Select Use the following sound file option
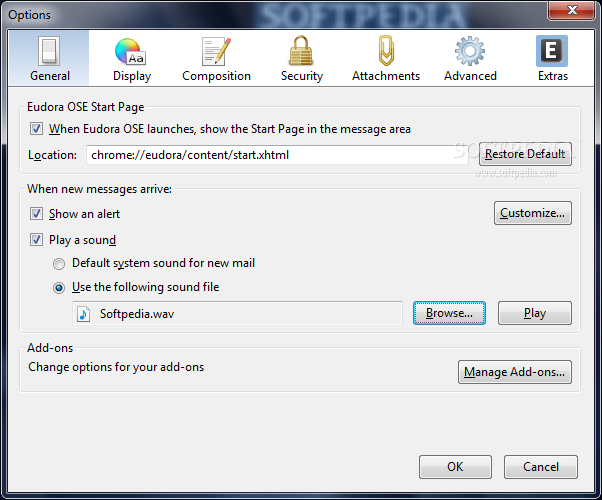The height and width of the screenshot is (500, 602). tap(59, 288)
